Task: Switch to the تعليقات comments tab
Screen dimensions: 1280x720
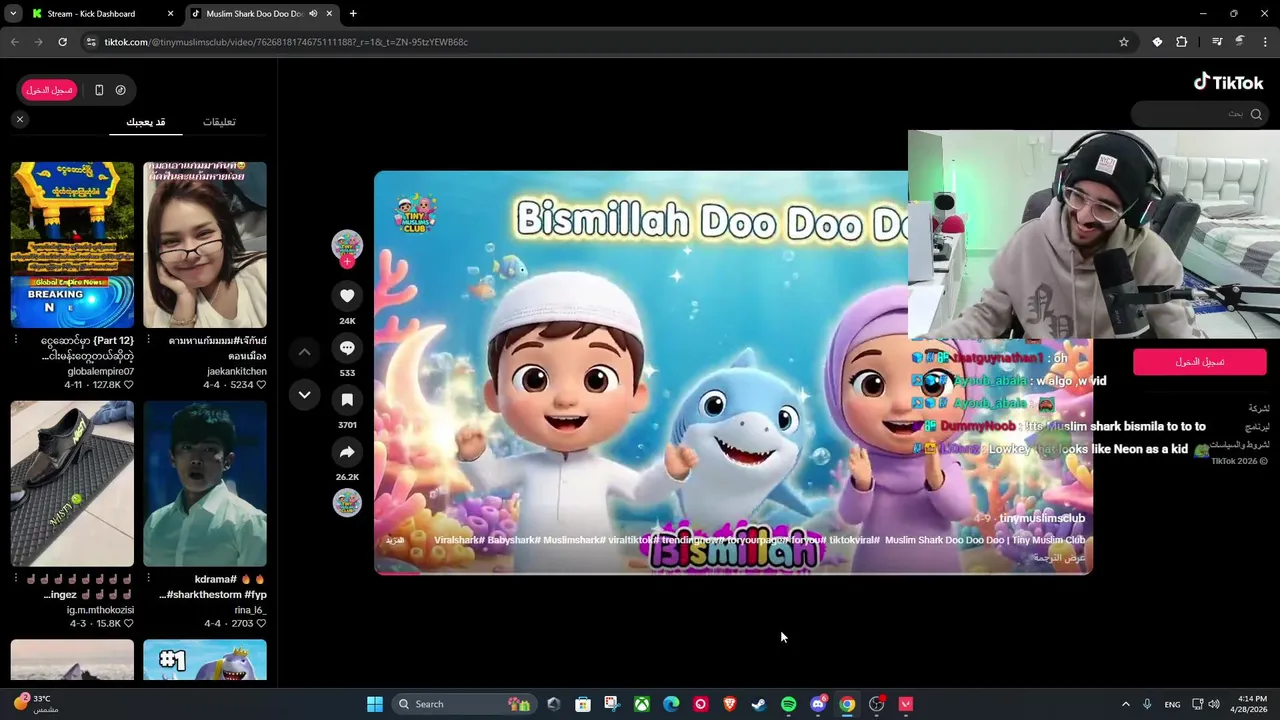Action: click(219, 122)
